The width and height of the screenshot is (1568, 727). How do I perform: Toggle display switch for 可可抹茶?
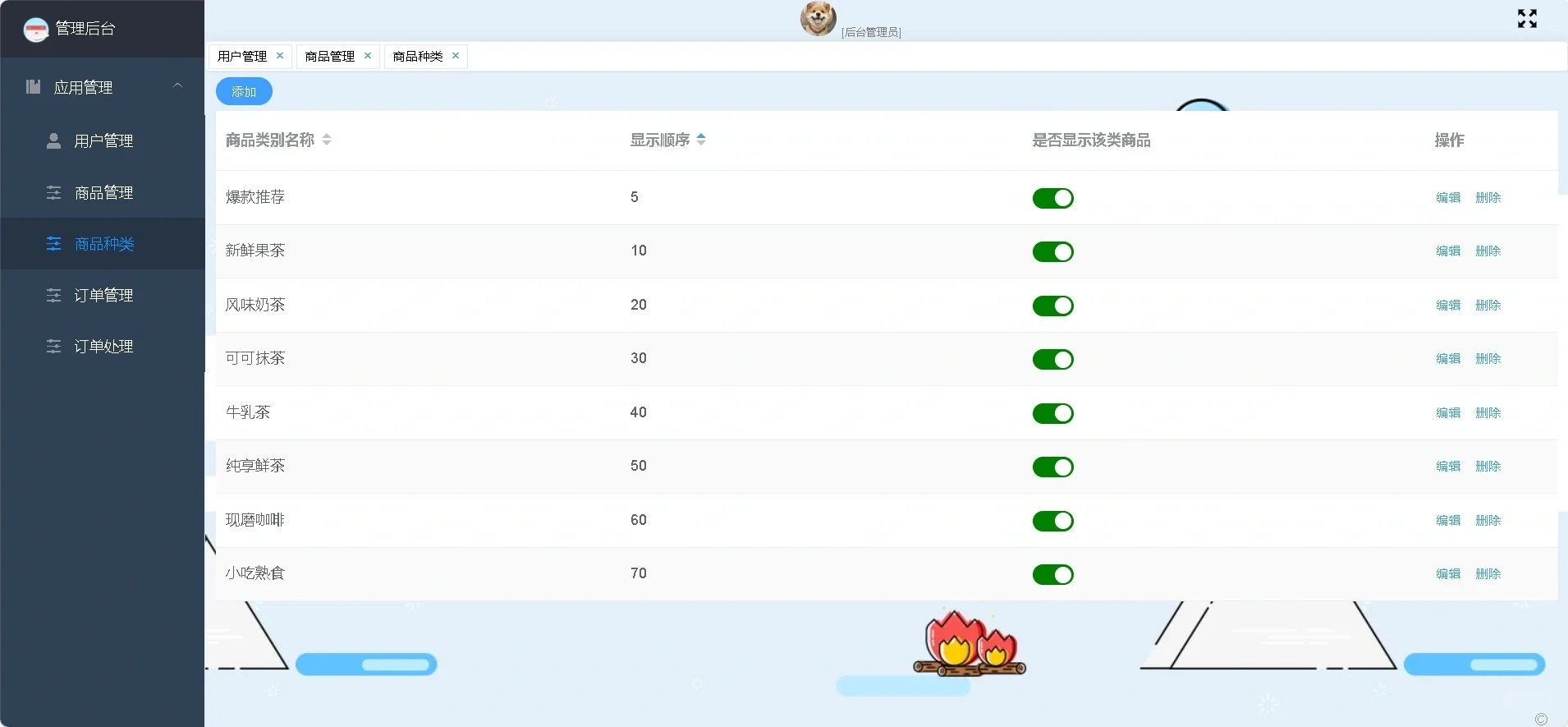1052,359
